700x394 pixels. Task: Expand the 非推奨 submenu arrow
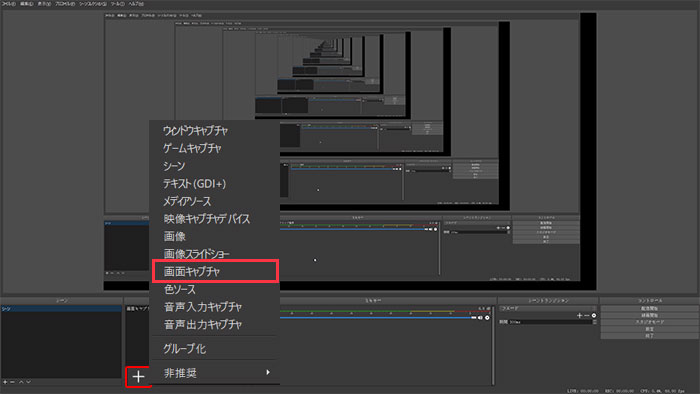click(268, 372)
